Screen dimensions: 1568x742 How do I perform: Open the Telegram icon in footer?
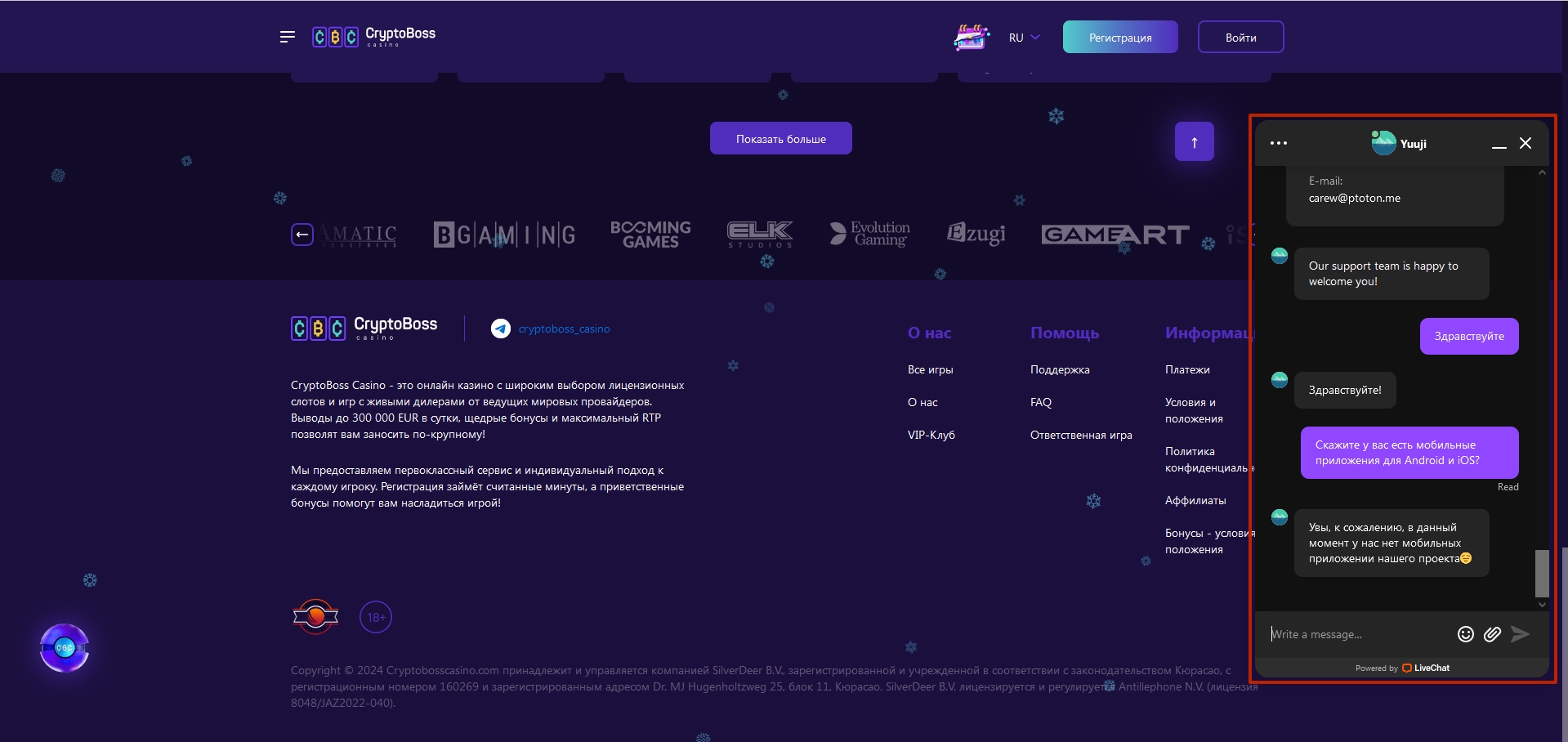click(500, 329)
